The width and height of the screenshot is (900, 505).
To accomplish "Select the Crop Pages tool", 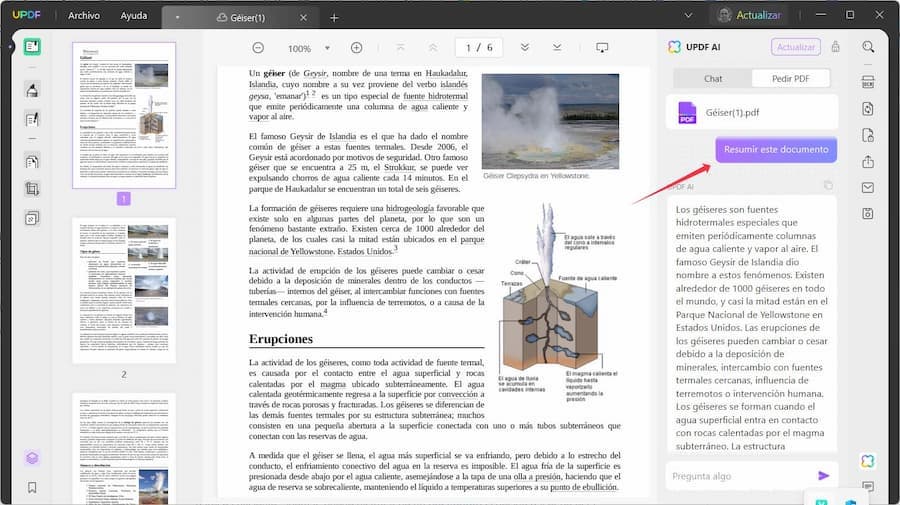I will pos(32,189).
